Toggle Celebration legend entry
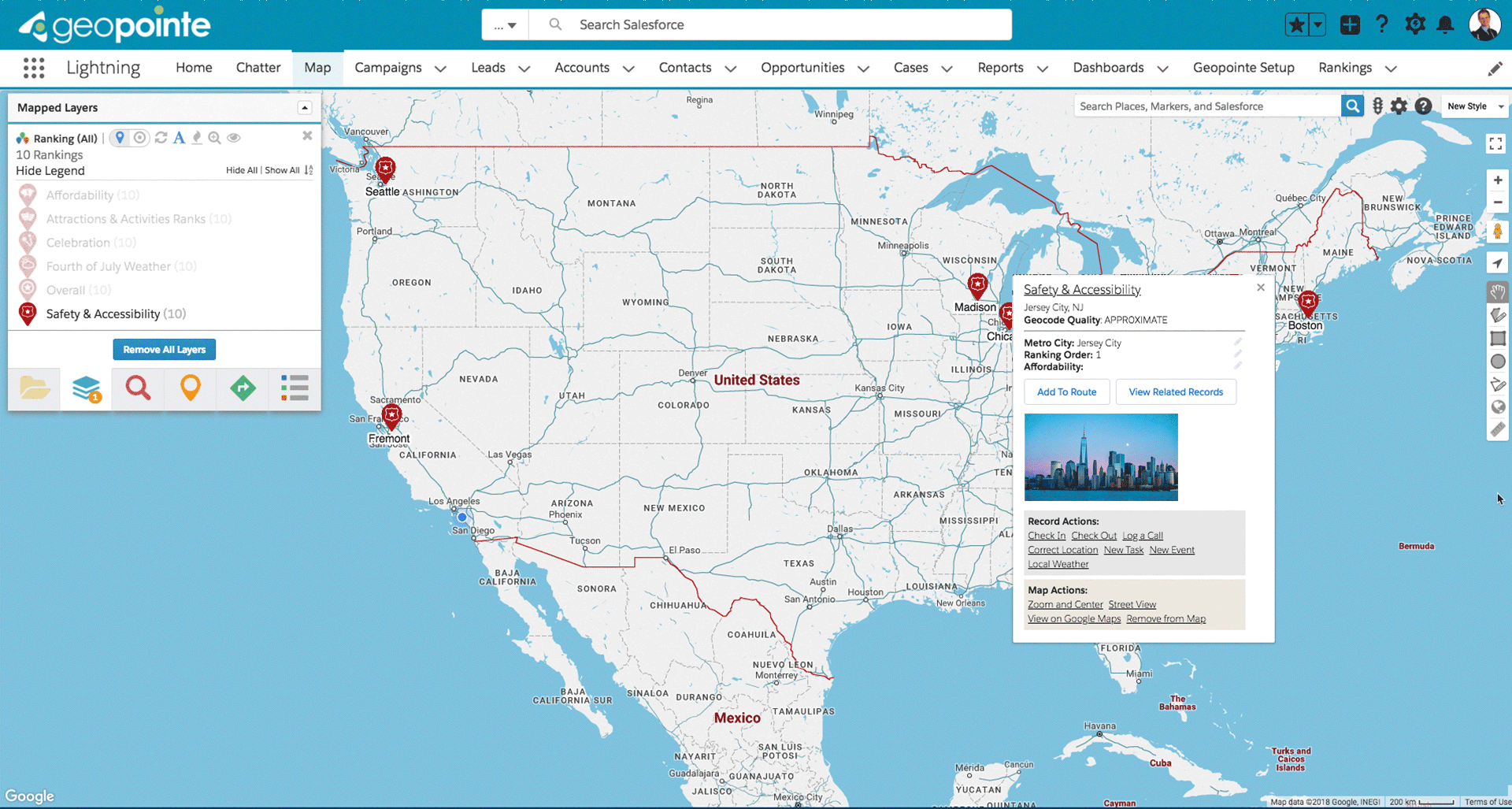This screenshot has width=1512, height=809. (x=76, y=243)
